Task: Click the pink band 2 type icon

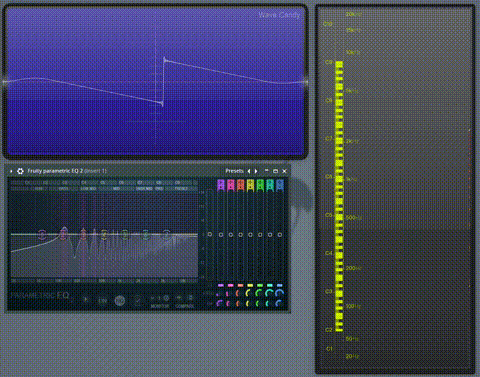Action: (x=231, y=185)
